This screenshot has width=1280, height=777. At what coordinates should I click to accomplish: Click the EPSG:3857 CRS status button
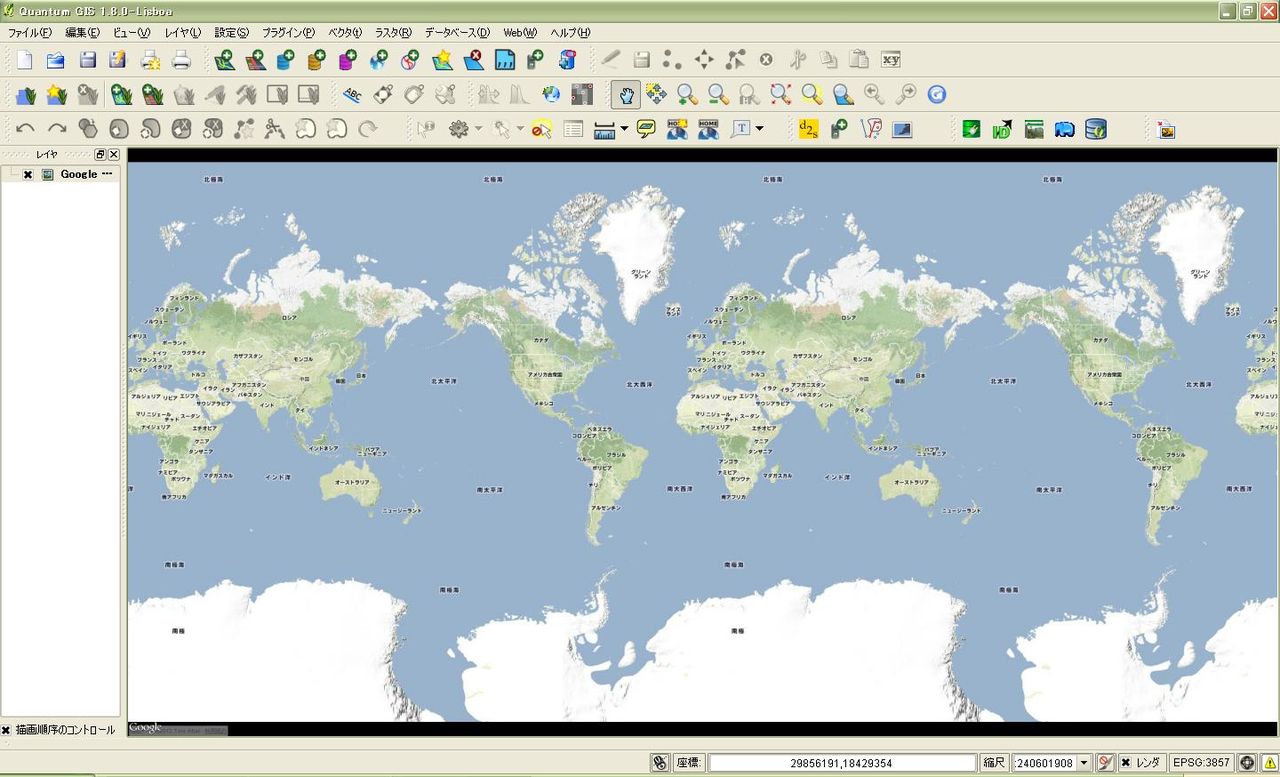(x=1202, y=763)
